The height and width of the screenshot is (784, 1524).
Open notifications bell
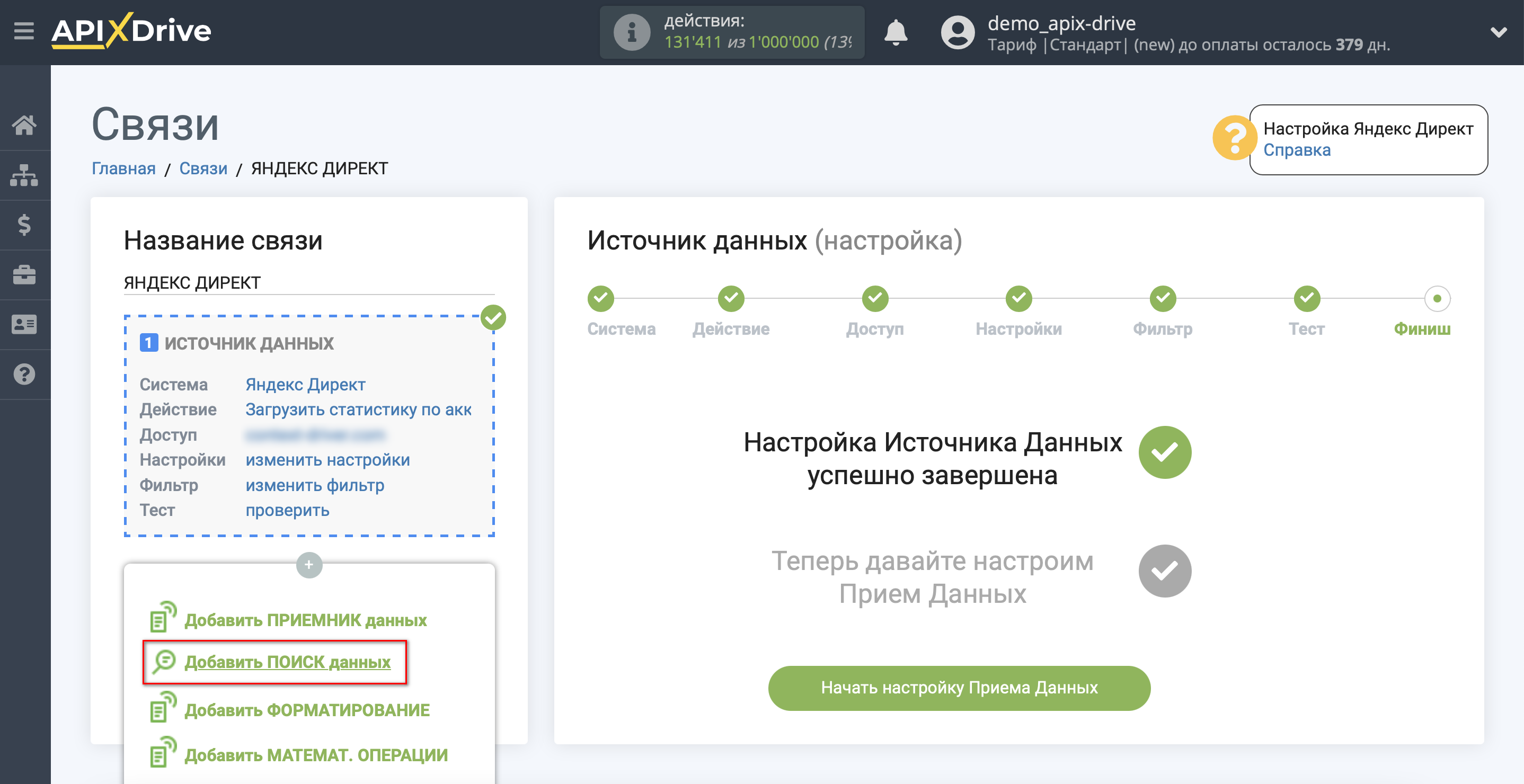(896, 32)
